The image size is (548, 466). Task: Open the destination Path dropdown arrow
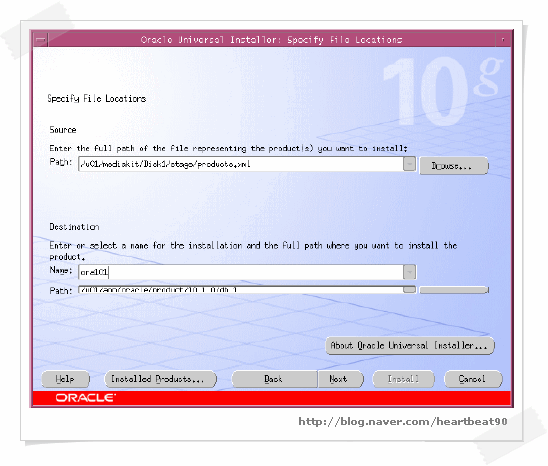409,289
